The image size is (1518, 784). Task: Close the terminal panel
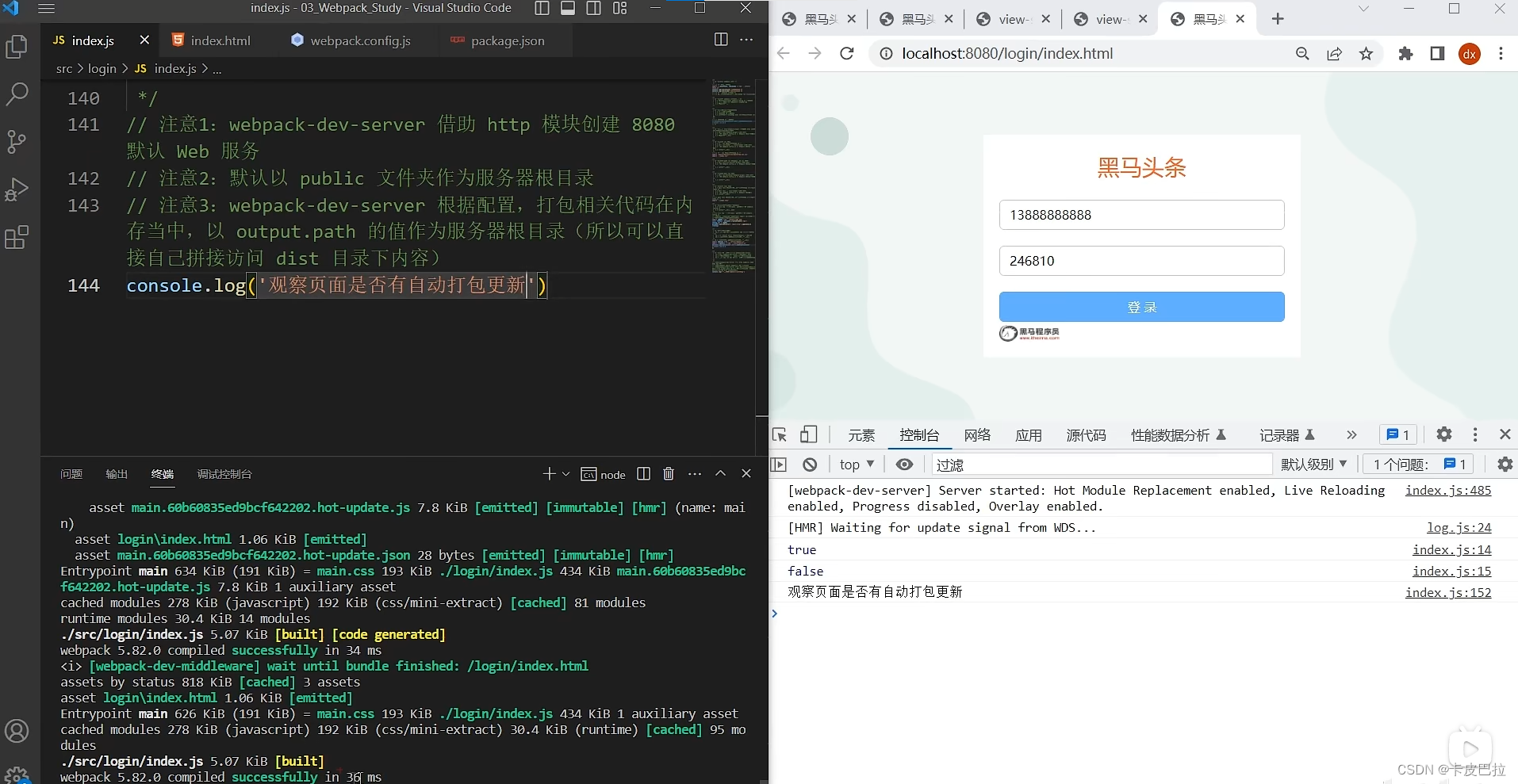[746, 473]
